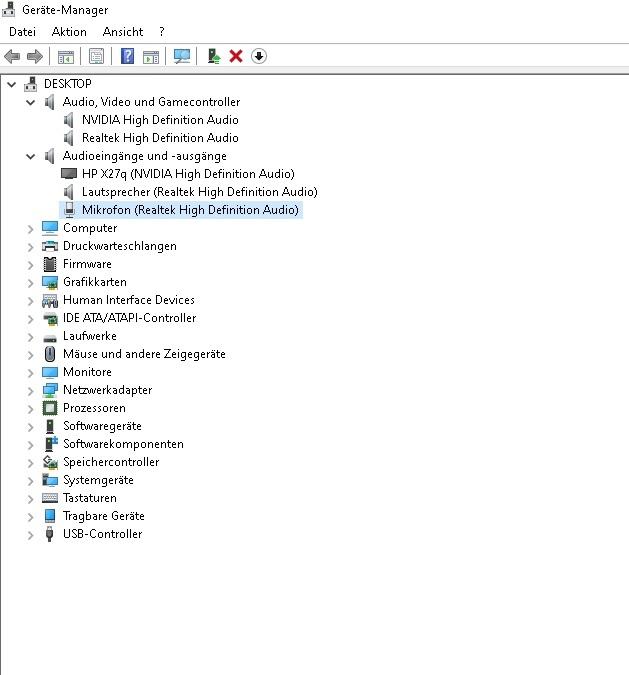Select NVIDIA High Definition Audio device
The height and width of the screenshot is (675, 629).
tap(160, 120)
